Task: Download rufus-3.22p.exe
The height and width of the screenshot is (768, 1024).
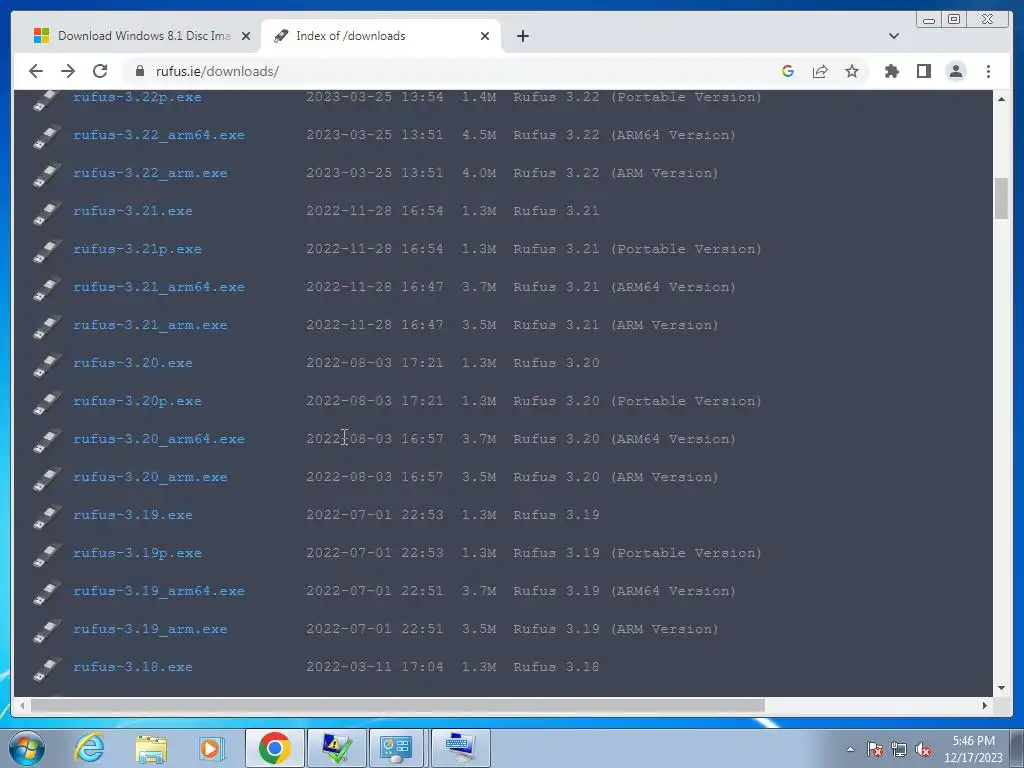Action: (x=137, y=97)
